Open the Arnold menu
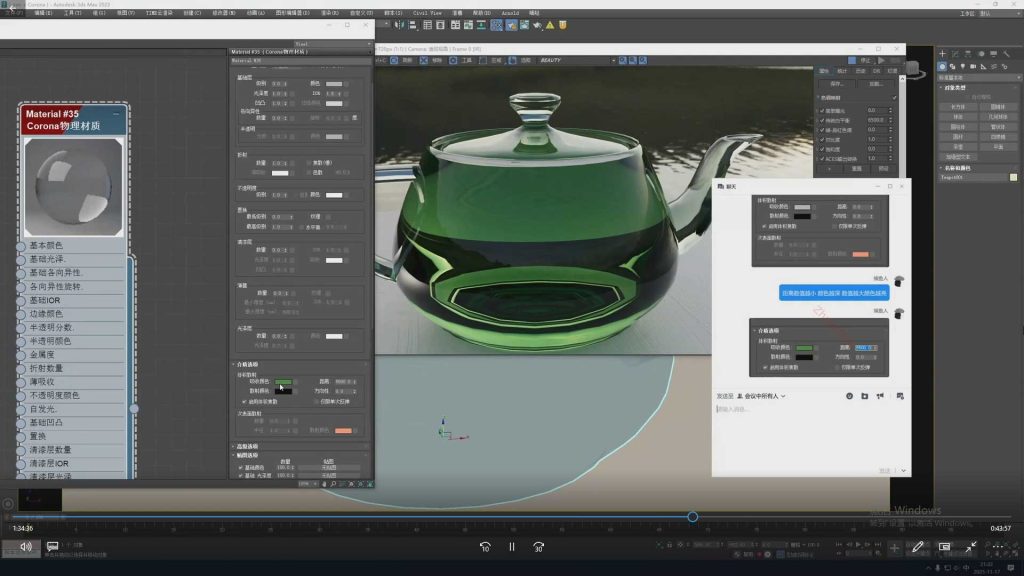The image size is (1024, 576). pyautogui.click(x=510, y=13)
